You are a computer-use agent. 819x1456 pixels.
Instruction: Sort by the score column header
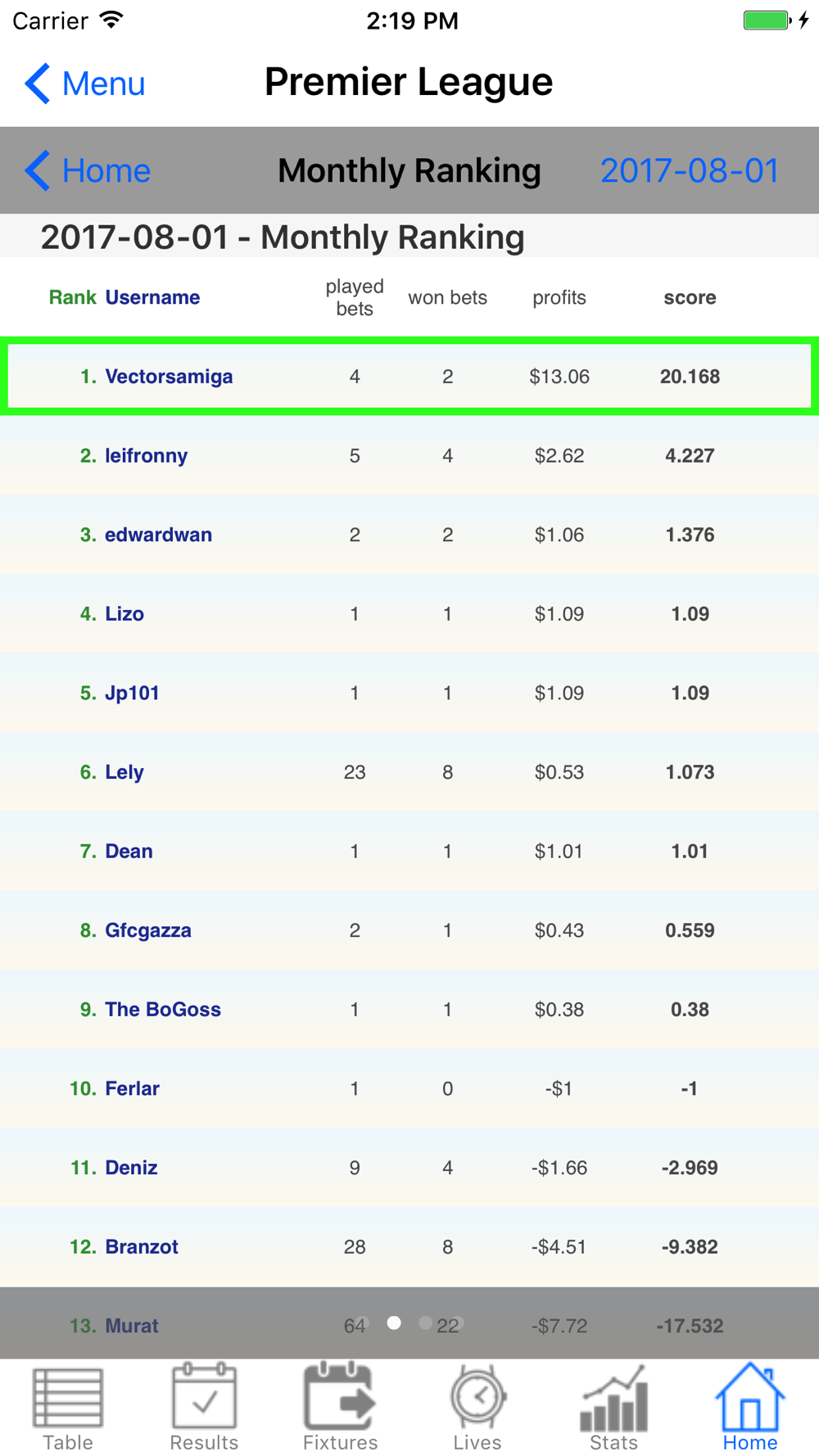point(690,297)
